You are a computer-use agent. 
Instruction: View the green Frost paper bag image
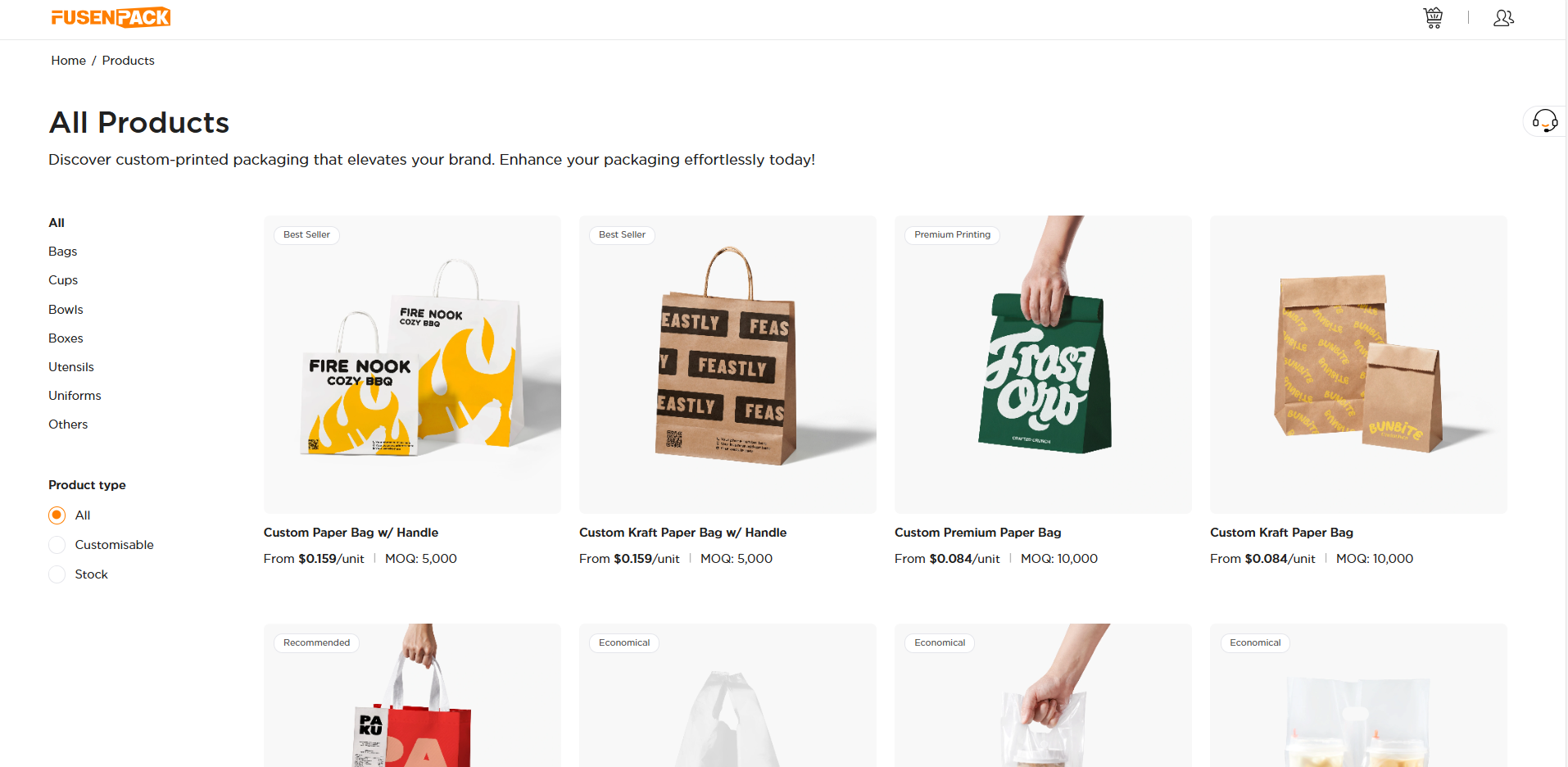(x=1043, y=365)
